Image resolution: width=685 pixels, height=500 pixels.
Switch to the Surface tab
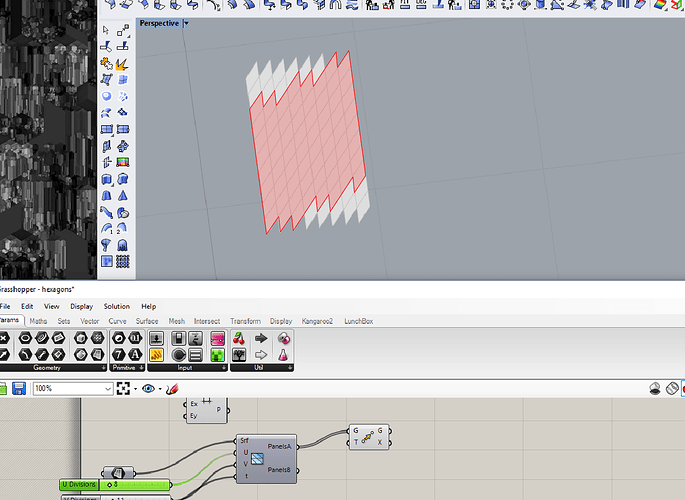[x=147, y=321]
